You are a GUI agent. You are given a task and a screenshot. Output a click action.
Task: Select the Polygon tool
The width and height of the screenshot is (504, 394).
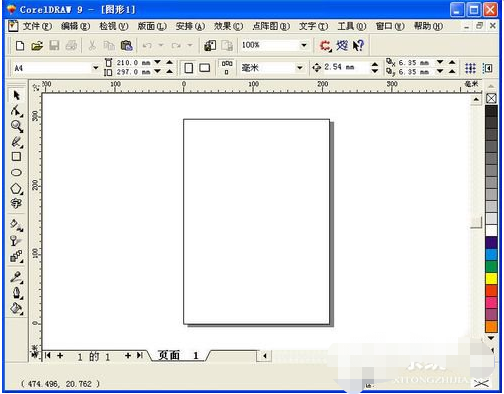pos(16,189)
